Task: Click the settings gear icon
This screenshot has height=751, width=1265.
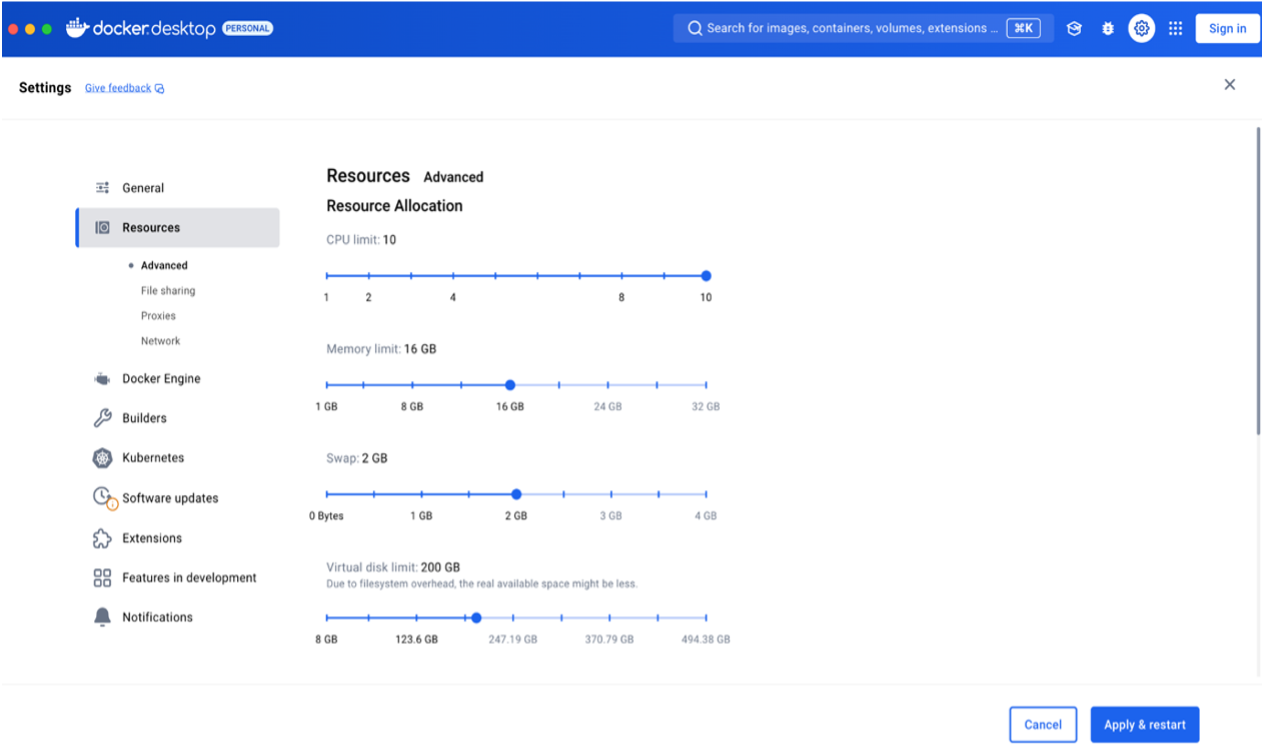Action: point(1141,29)
